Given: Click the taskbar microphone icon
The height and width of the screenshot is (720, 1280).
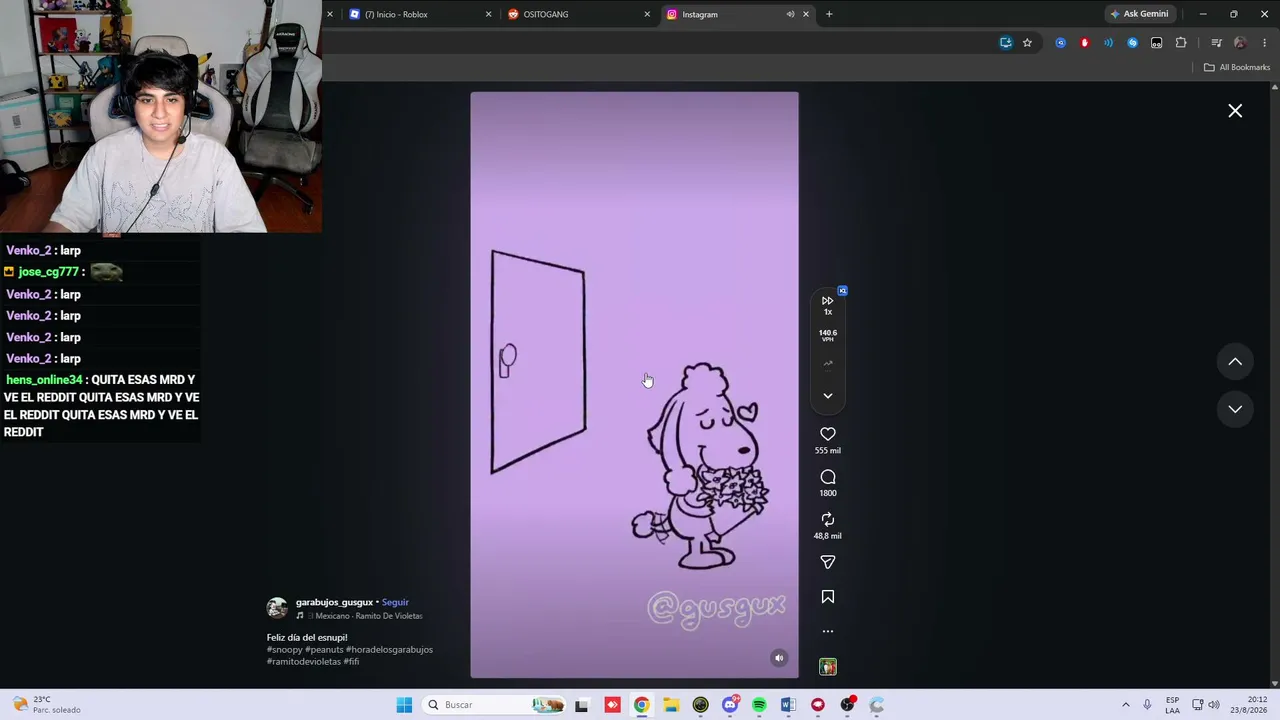Looking at the screenshot, I should point(1147,705).
